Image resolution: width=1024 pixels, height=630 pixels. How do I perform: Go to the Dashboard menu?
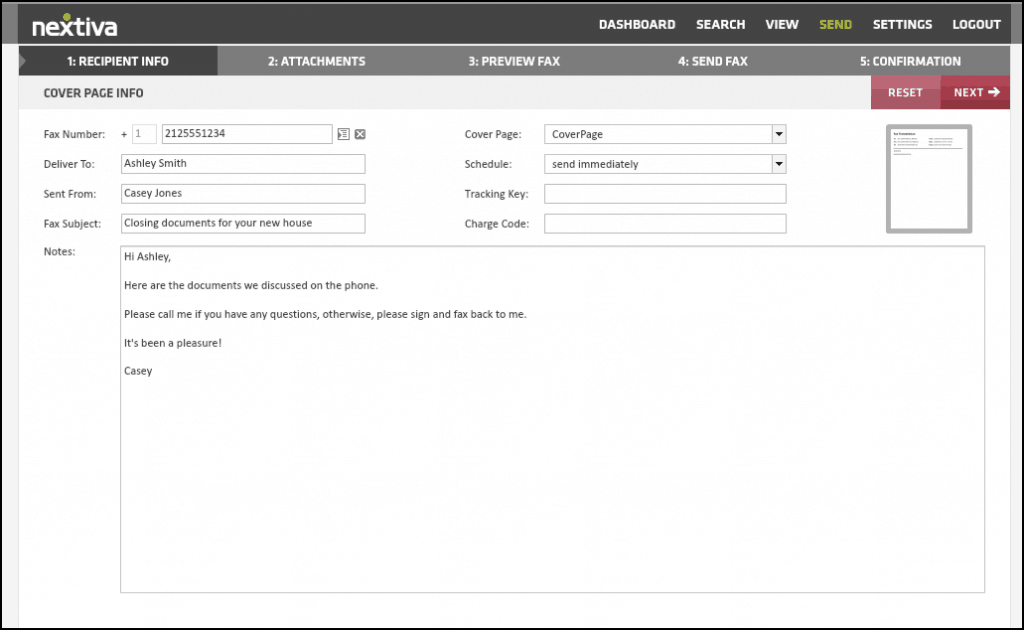tap(636, 25)
